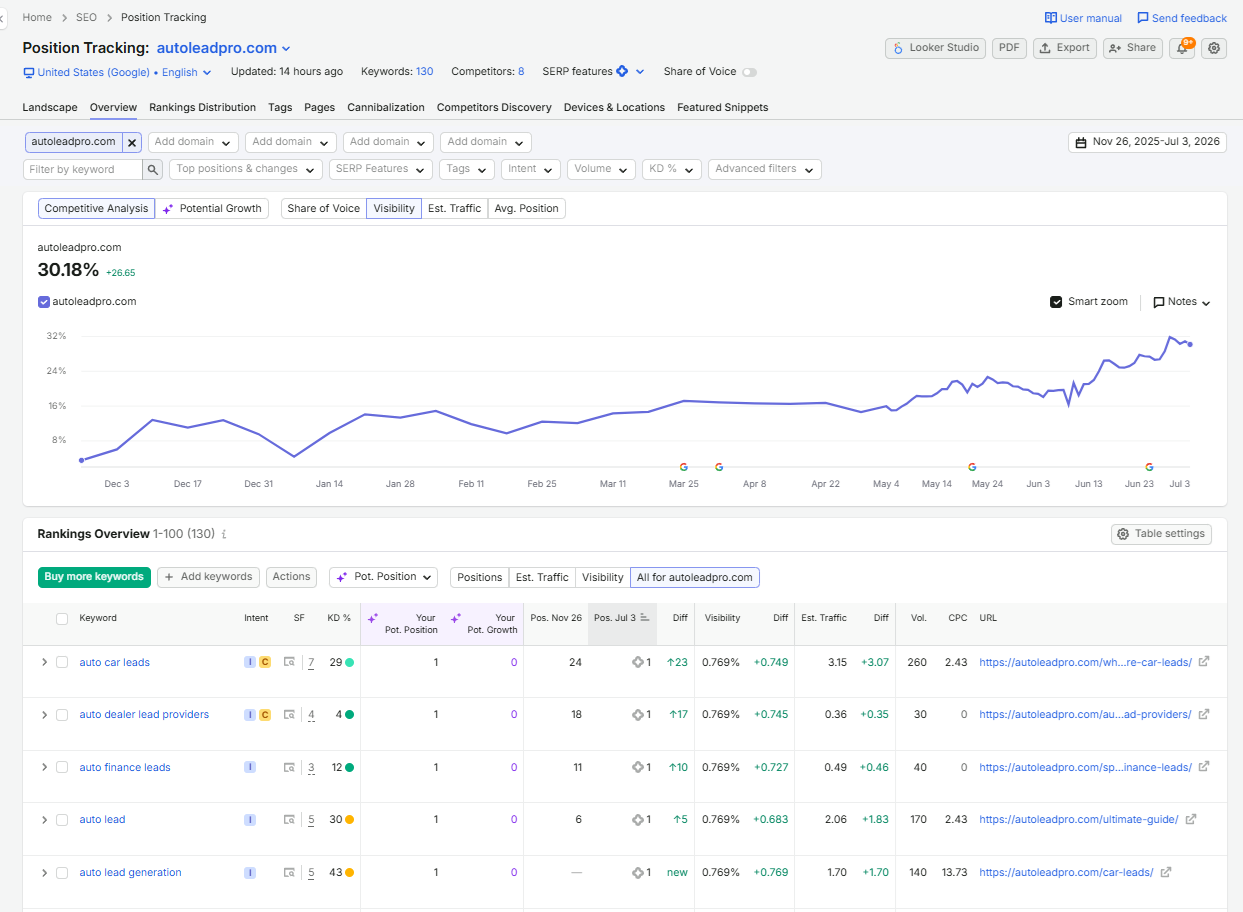Check the auto lead generation row checkbox

click(62, 873)
